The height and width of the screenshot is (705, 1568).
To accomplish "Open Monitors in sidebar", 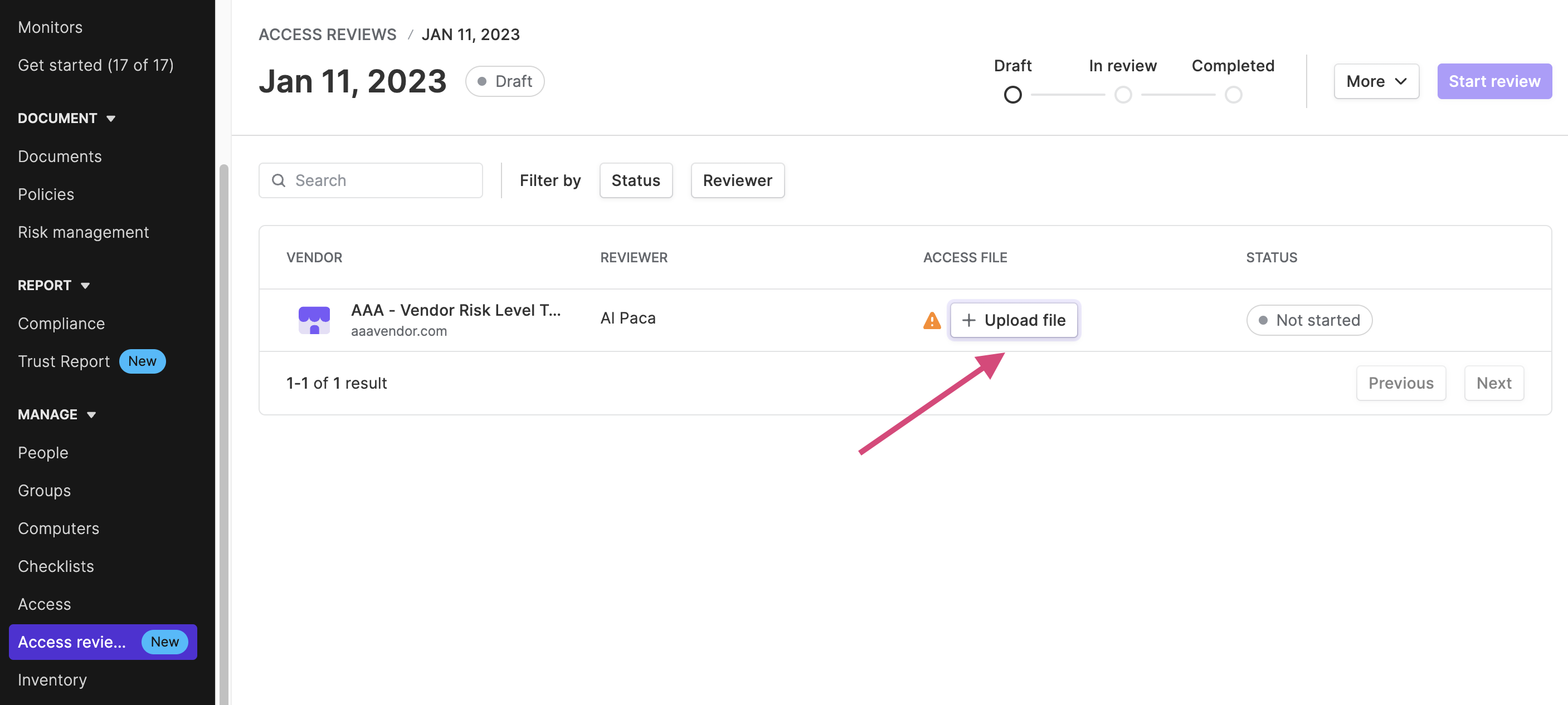I will click(50, 27).
